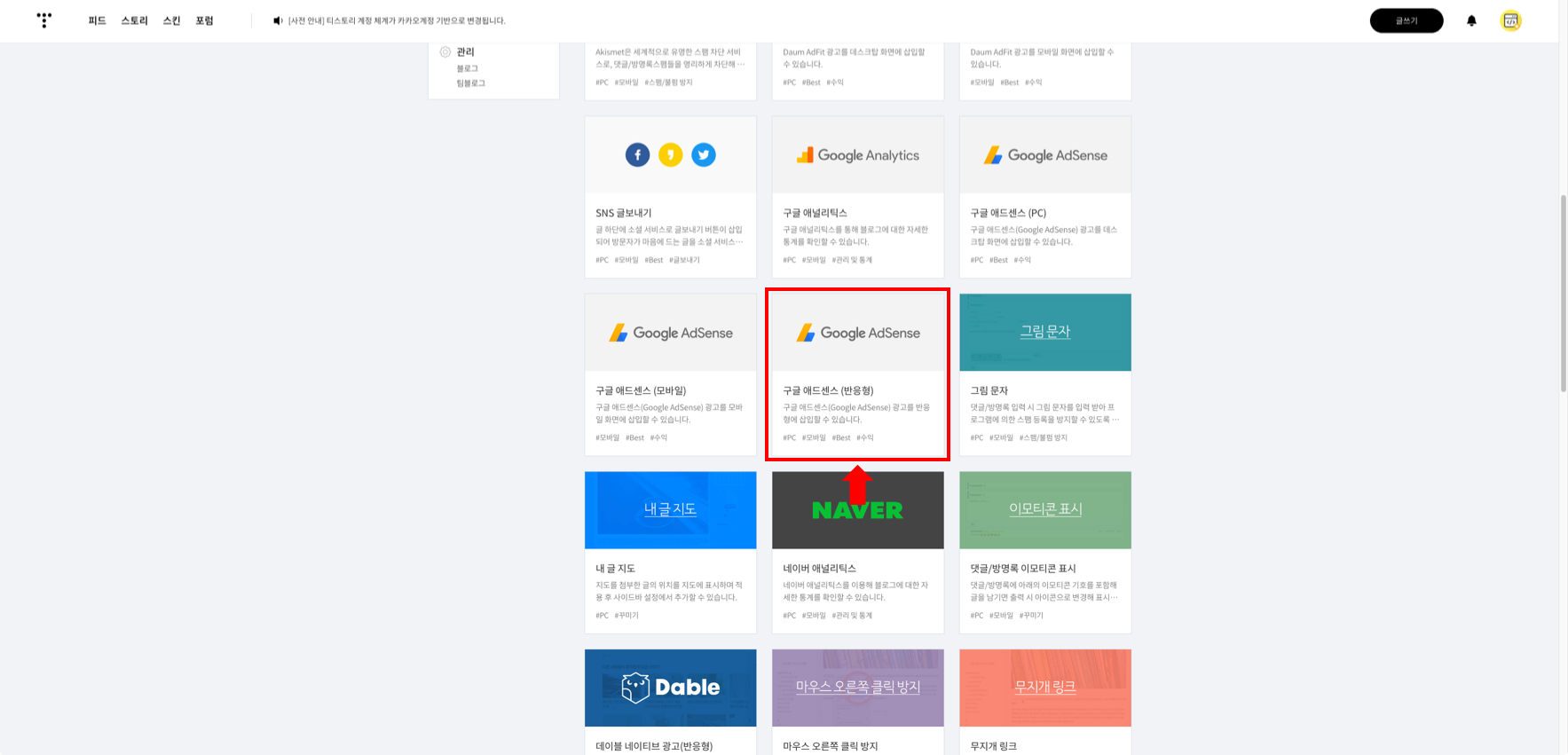
Task: Select 팀블로그 in the sidebar
Action: click(470, 83)
